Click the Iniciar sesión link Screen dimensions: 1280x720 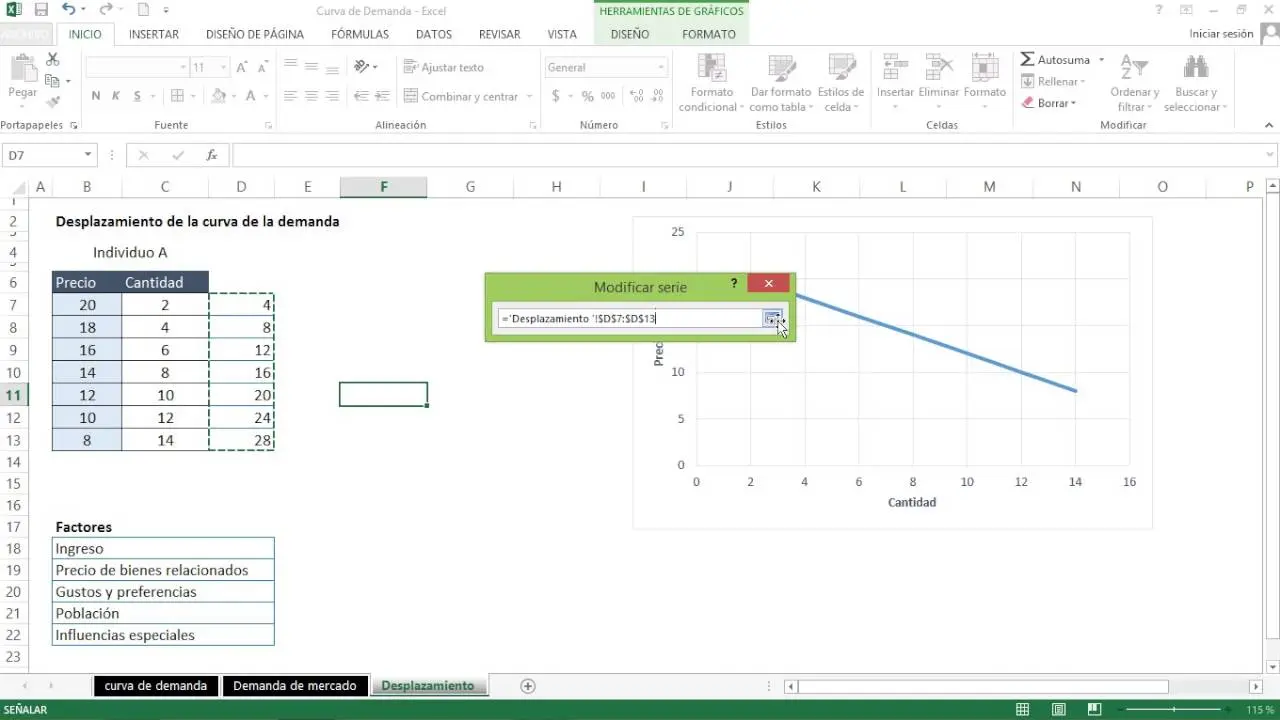(1224, 33)
